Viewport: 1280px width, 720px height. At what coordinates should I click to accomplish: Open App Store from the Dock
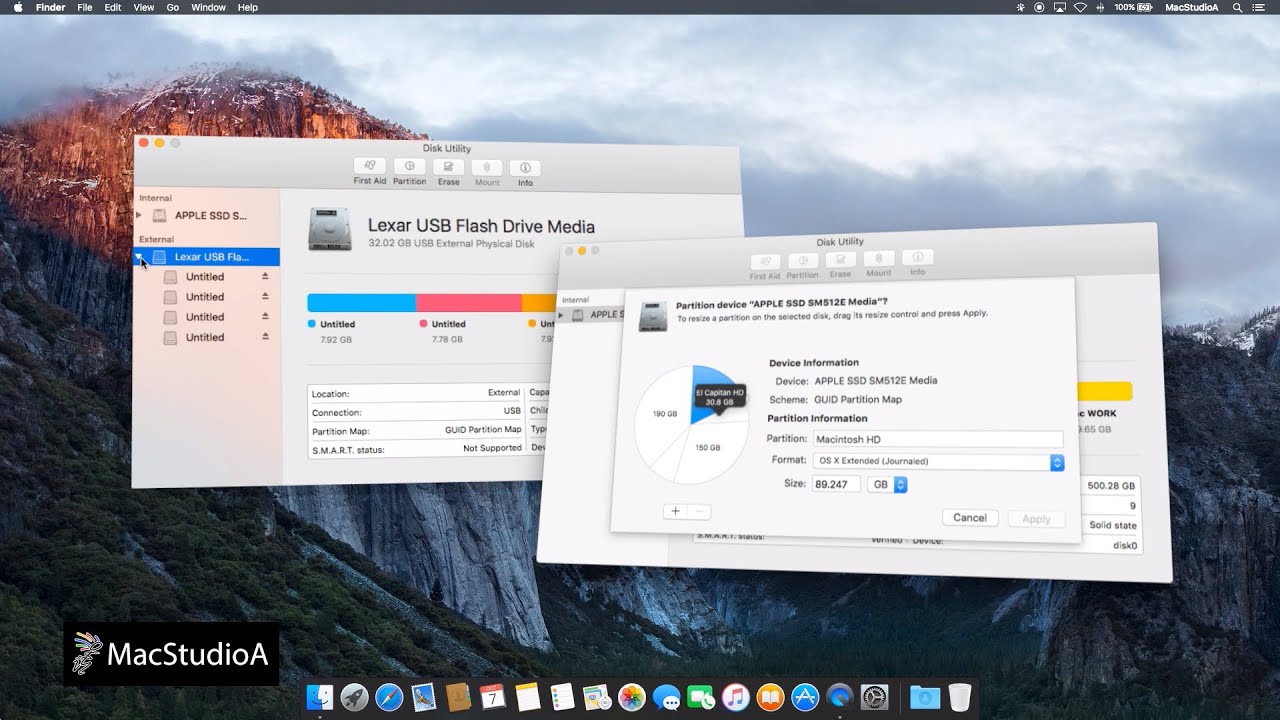point(805,697)
